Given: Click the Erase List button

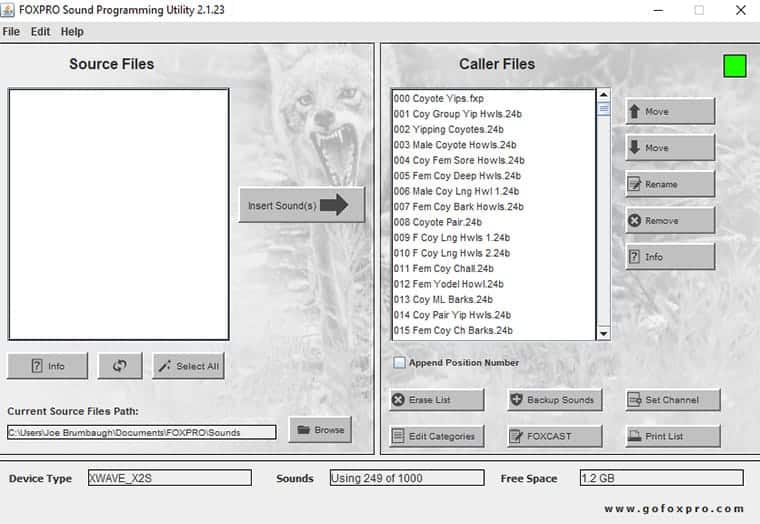Looking at the screenshot, I should [436, 400].
